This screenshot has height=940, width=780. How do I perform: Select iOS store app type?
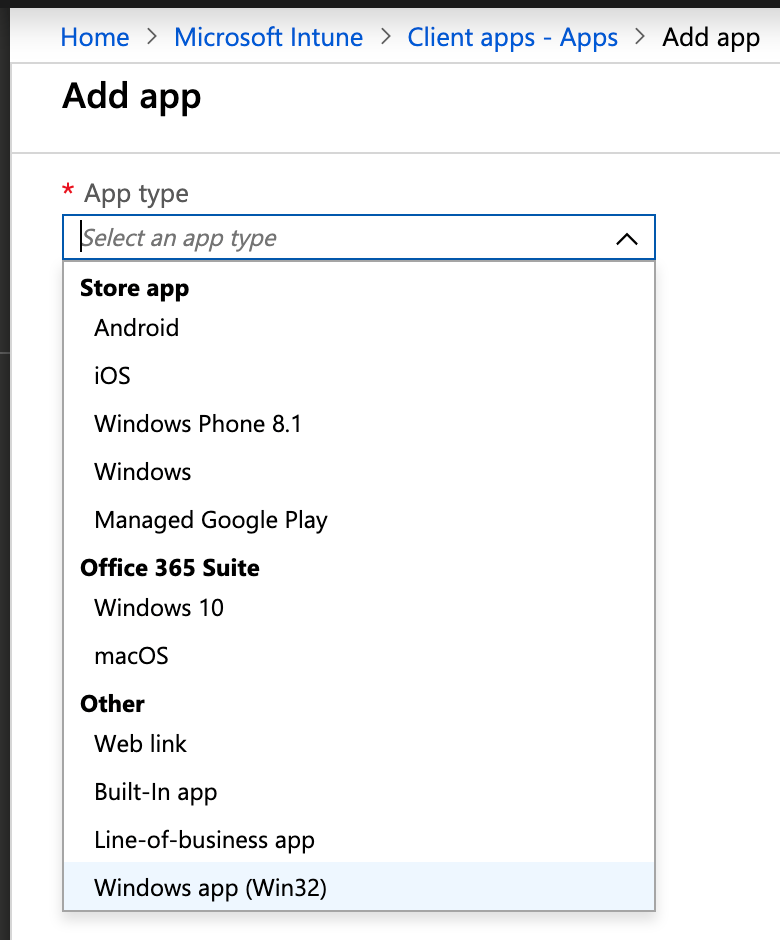359,376
